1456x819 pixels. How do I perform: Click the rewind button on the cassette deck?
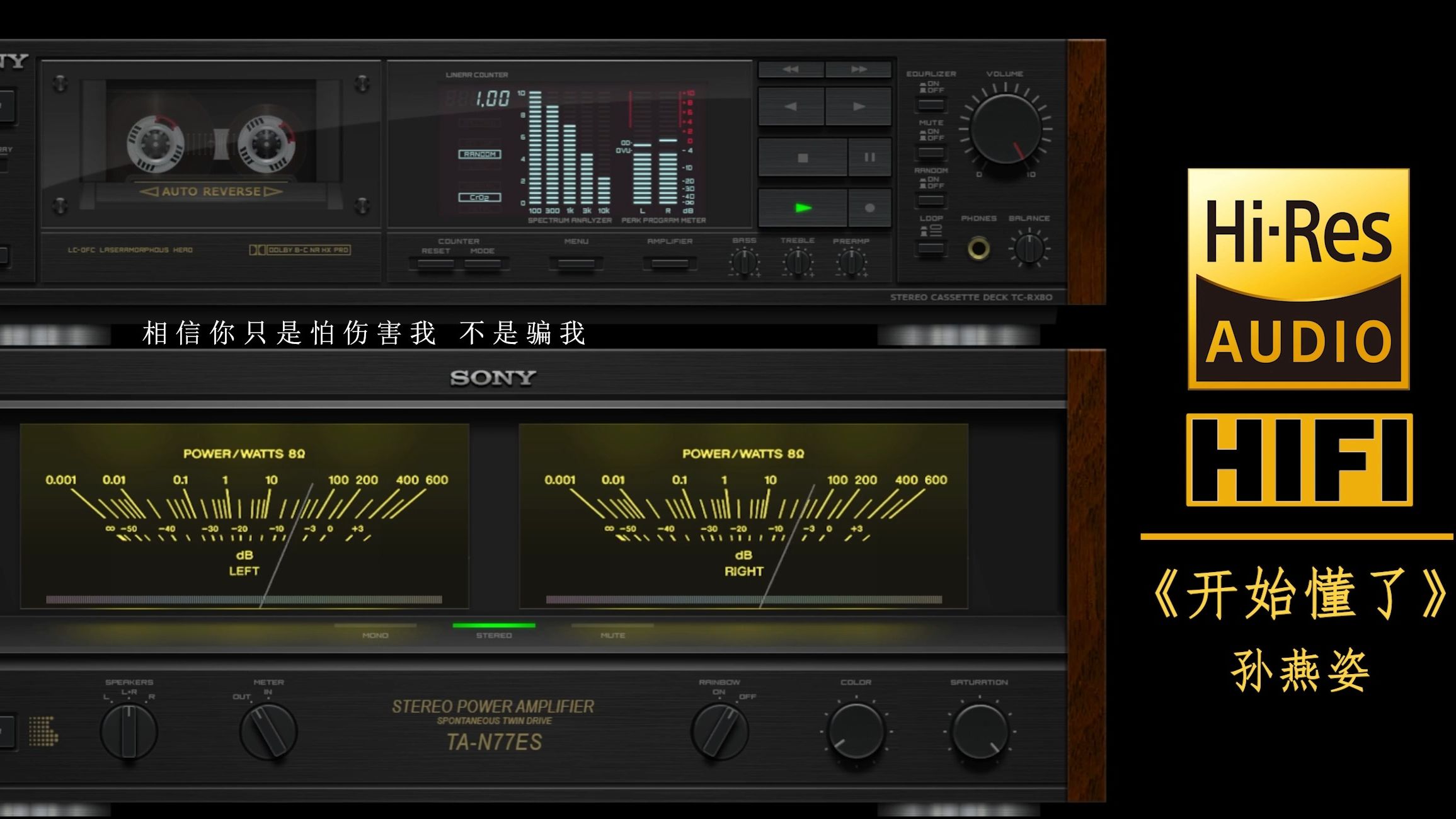pyautogui.click(x=791, y=69)
